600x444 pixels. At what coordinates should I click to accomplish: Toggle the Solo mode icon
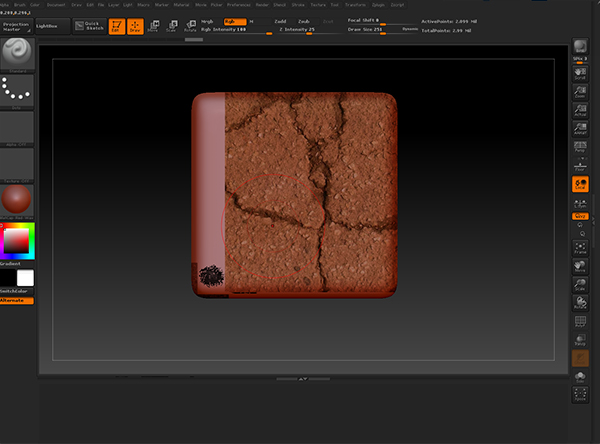580,377
